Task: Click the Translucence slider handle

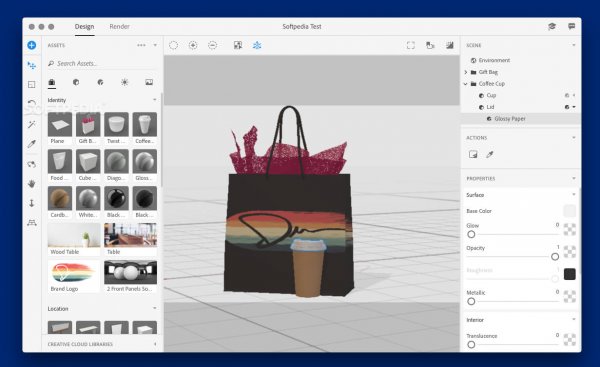Action: point(471,344)
